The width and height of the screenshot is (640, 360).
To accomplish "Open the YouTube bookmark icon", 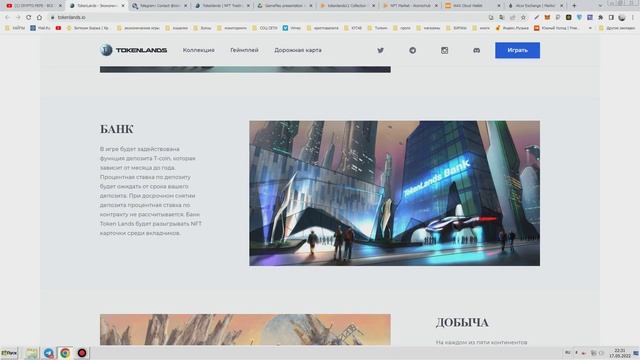I will coord(58,28).
